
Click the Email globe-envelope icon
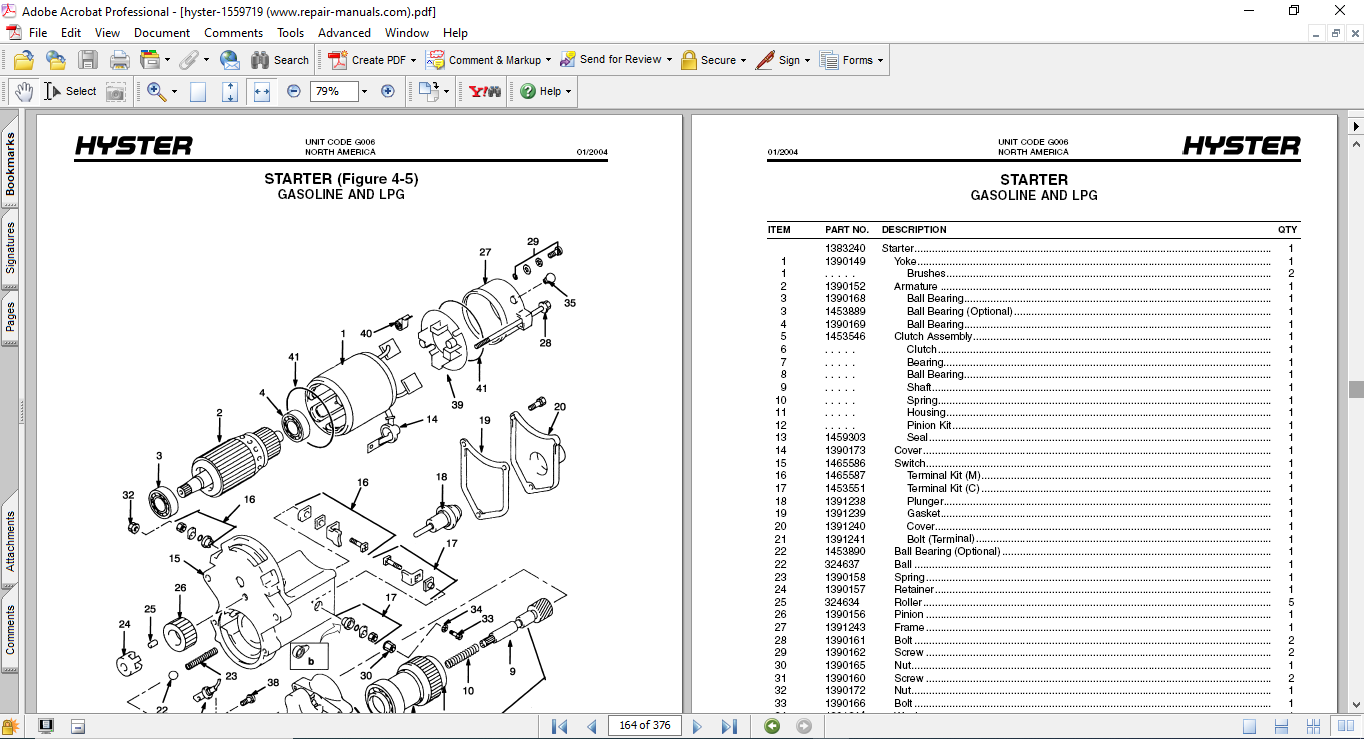pos(229,60)
